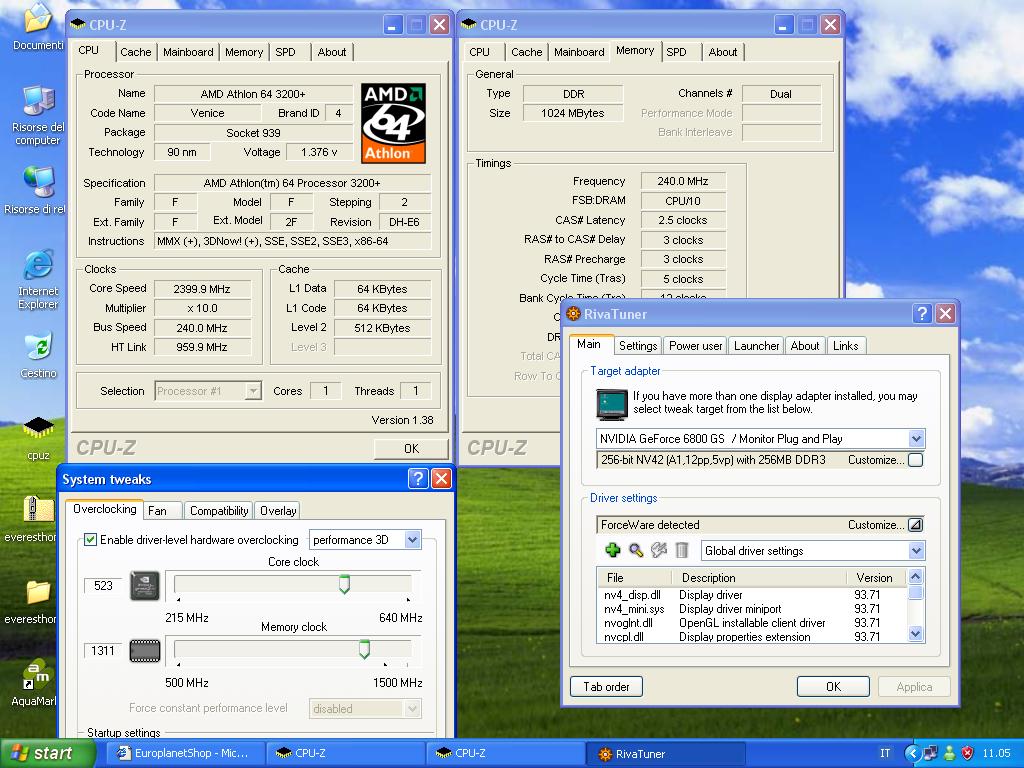Click OK in the left CPU-Z window

pos(411,449)
